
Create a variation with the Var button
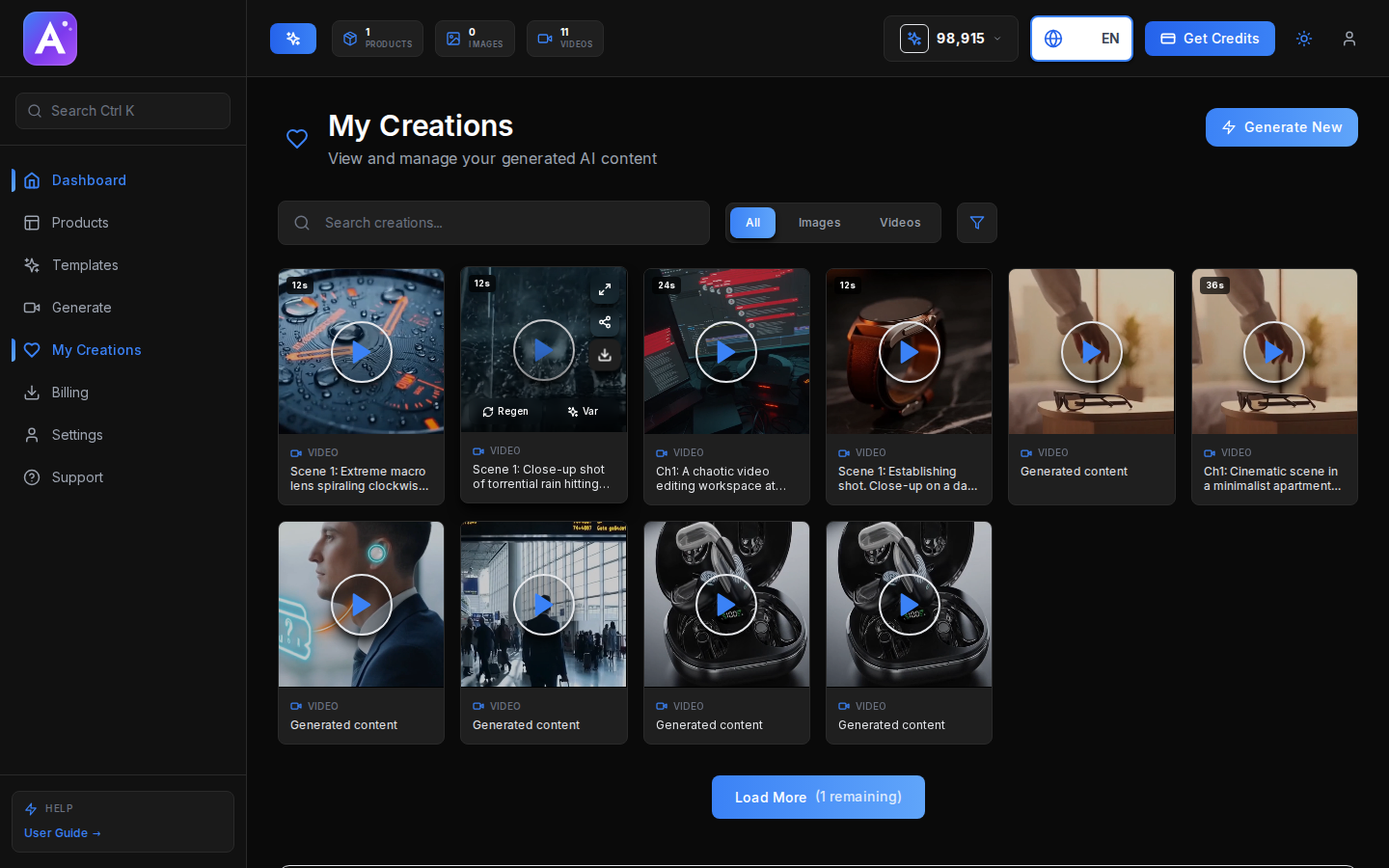pyautogui.click(x=583, y=411)
